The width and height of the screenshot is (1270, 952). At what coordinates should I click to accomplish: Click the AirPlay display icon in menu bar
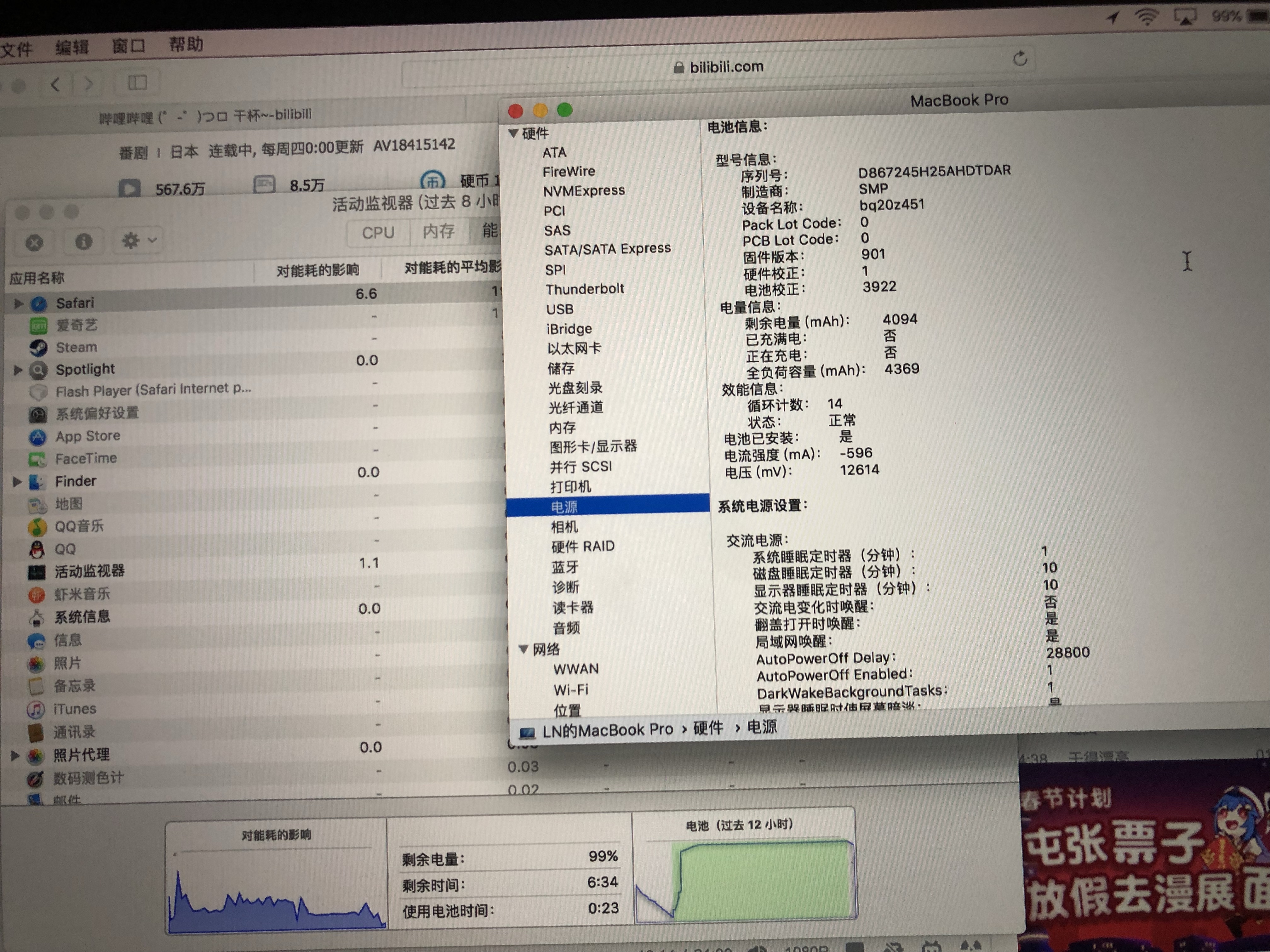pyautogui.click(x=1185, y=17)
